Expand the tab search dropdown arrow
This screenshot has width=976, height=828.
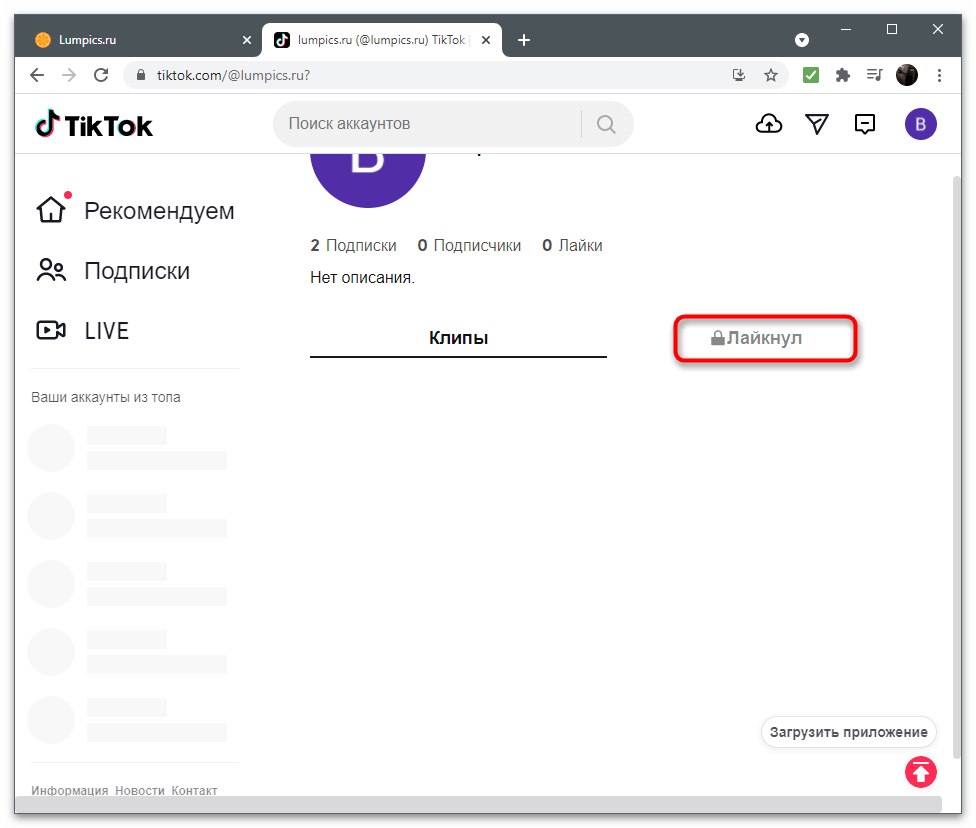tap(801, 40)
